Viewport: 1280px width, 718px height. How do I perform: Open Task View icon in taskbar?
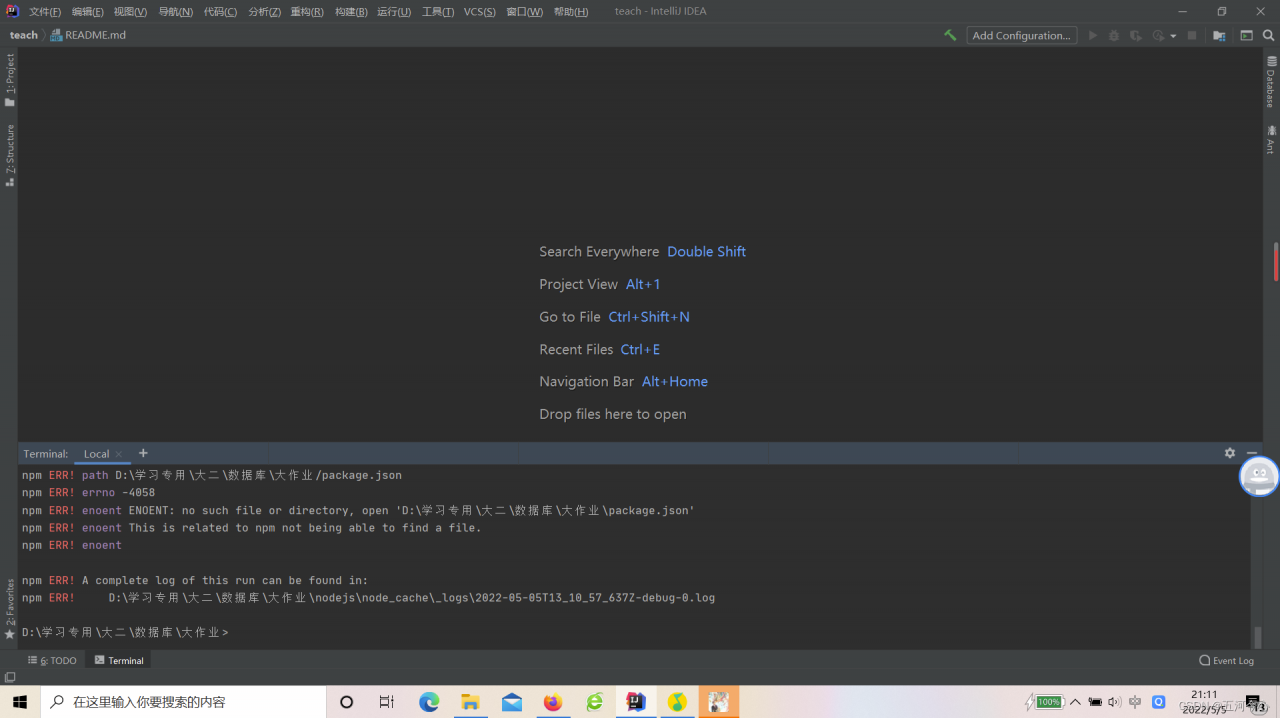(387, 702)
